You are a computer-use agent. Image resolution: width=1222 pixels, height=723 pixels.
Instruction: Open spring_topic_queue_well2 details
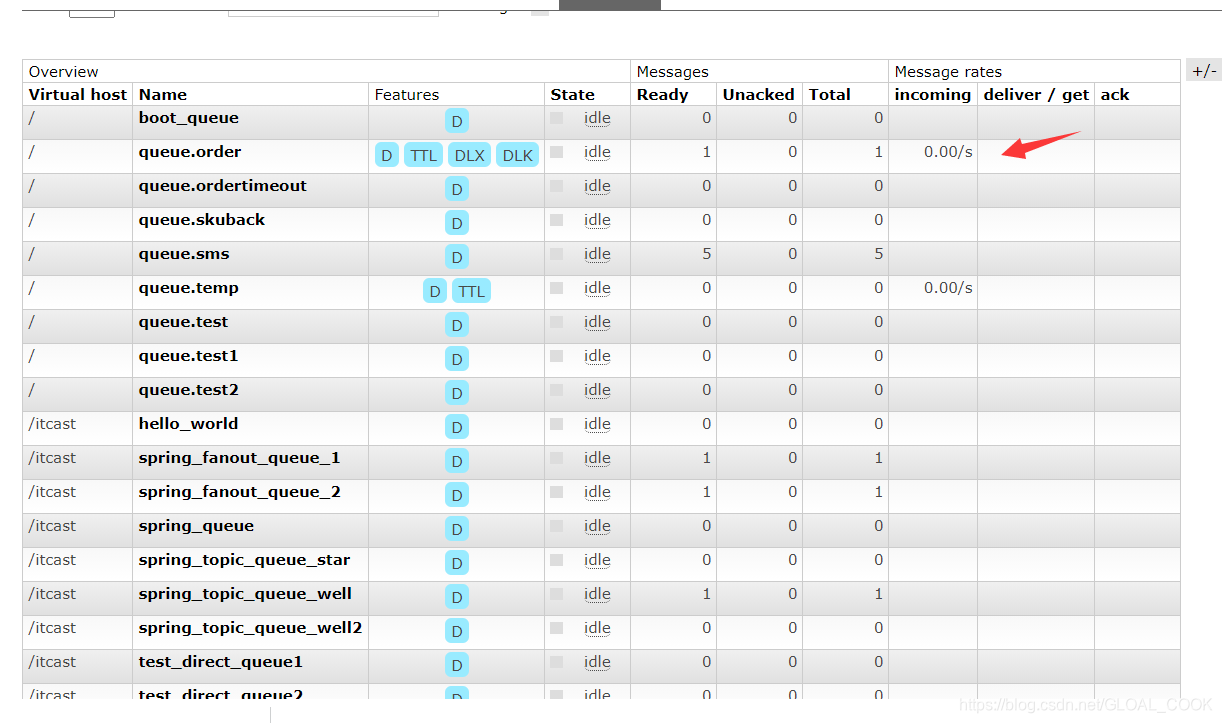coord(251,628)
